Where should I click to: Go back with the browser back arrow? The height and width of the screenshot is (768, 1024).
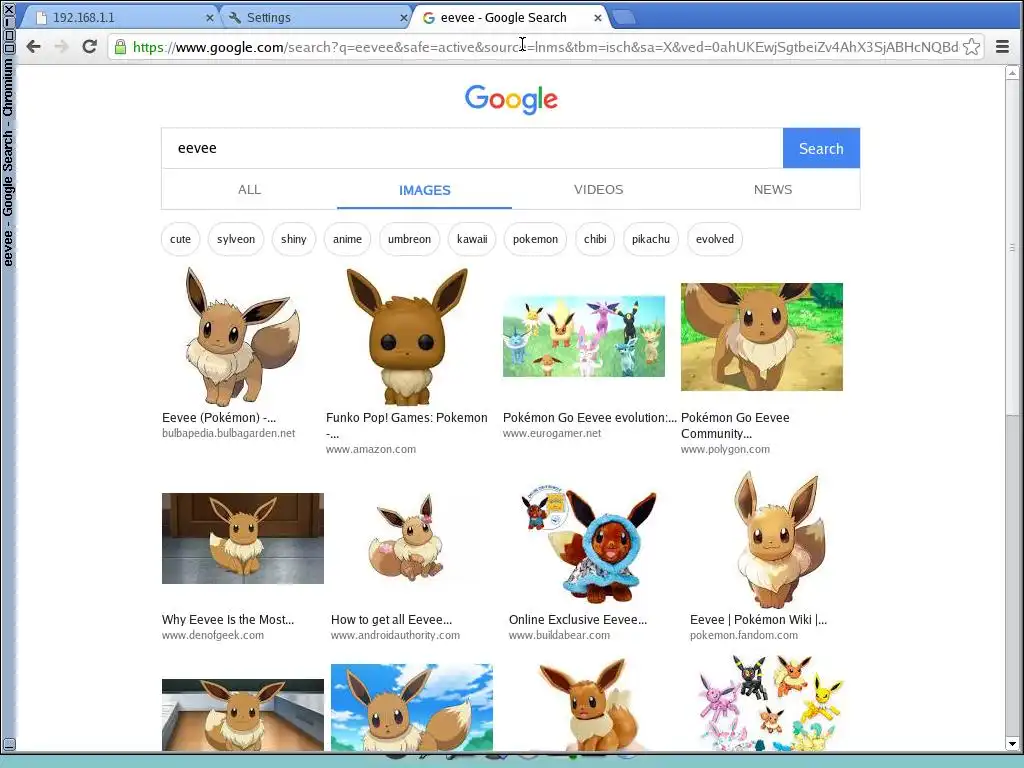coord(33,46)
